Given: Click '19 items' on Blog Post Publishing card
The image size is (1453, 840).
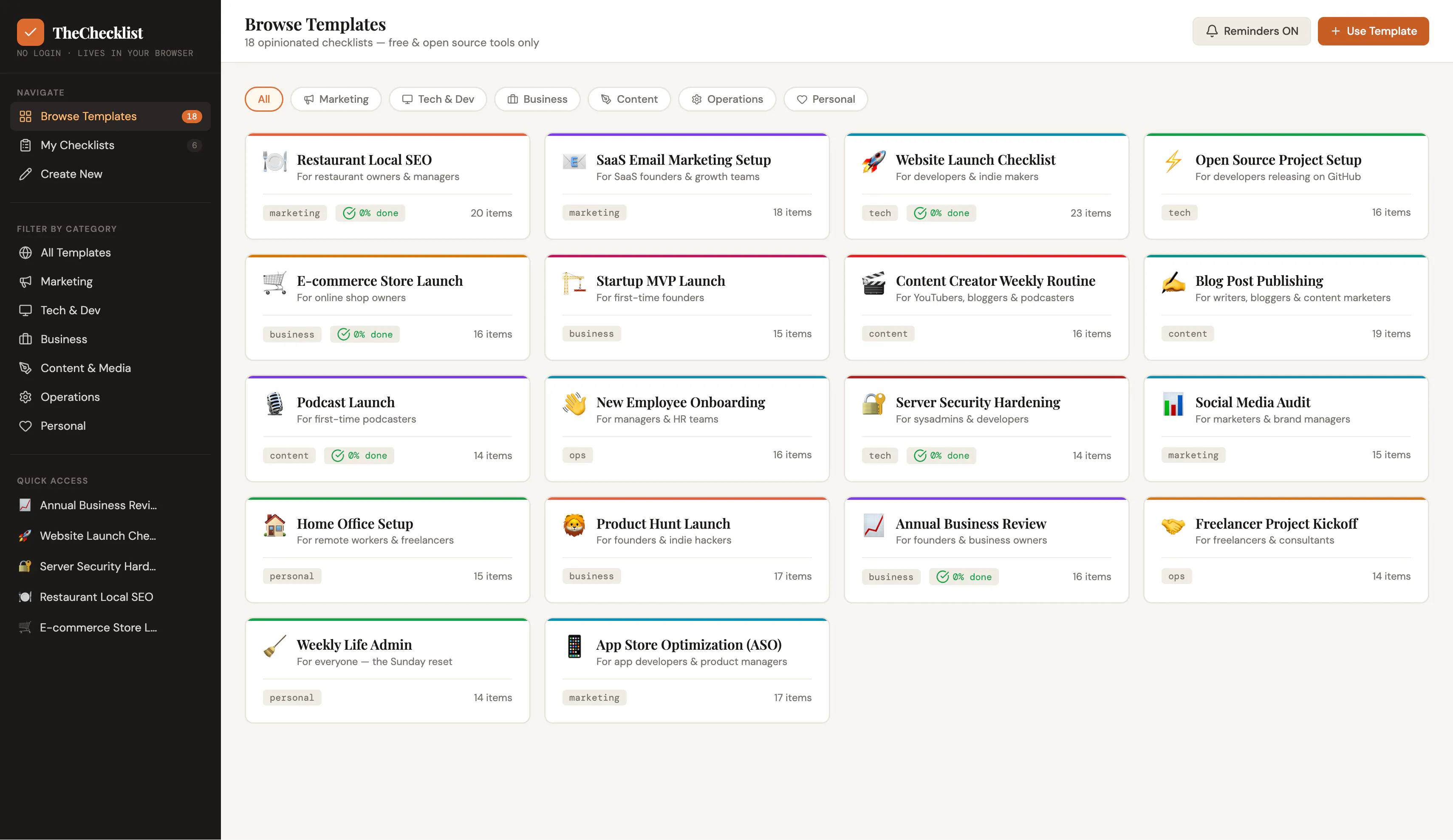Looking at the screenshot, I should [x=1391, y=334].
